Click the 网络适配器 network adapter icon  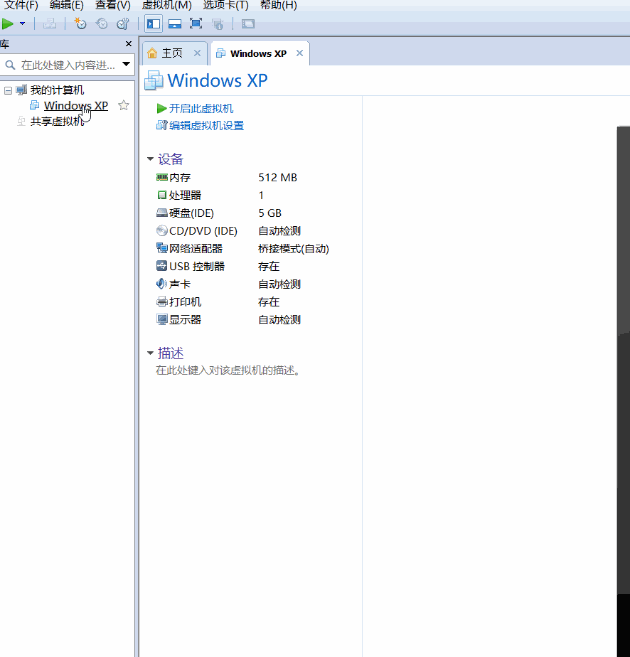coord(162,248)
